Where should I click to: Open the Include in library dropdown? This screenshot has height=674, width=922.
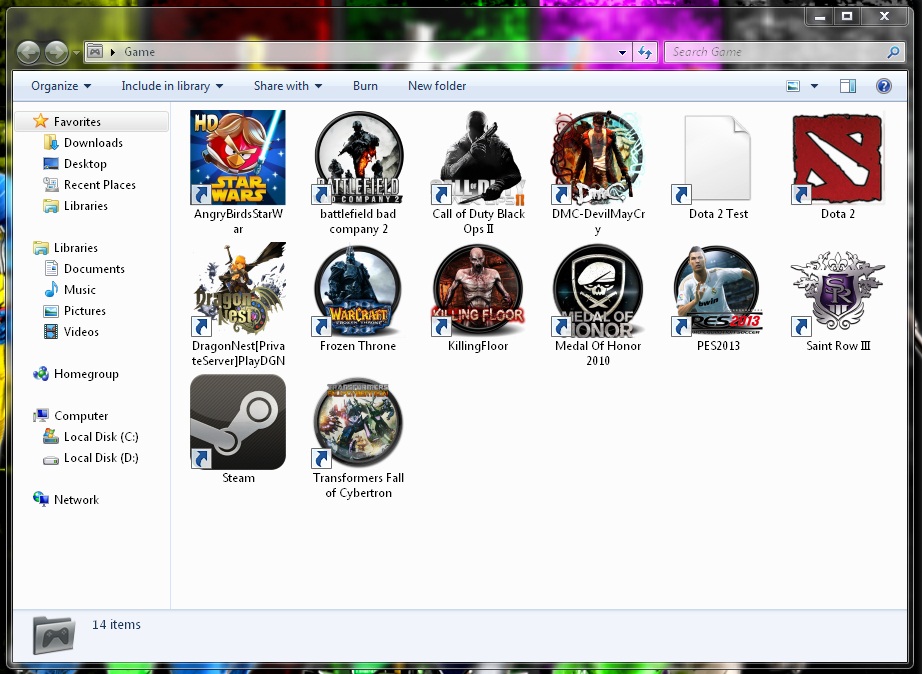[x=172, y=86]
